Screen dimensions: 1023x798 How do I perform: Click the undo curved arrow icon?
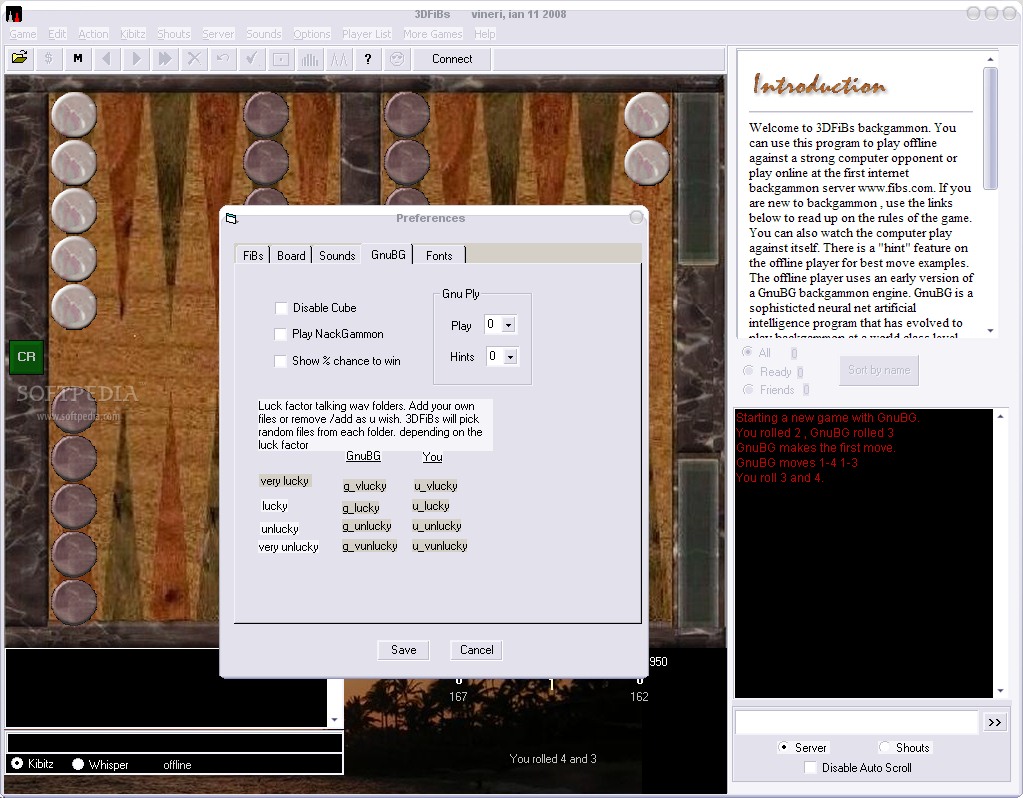222,59
